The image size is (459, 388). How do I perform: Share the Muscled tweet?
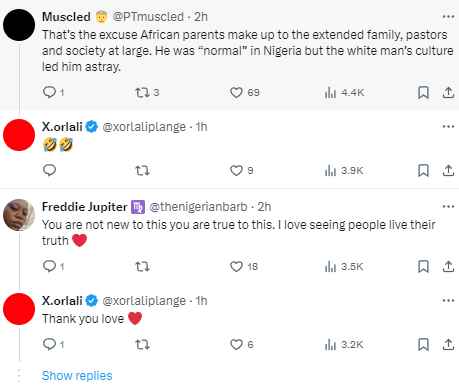point(448,92)
